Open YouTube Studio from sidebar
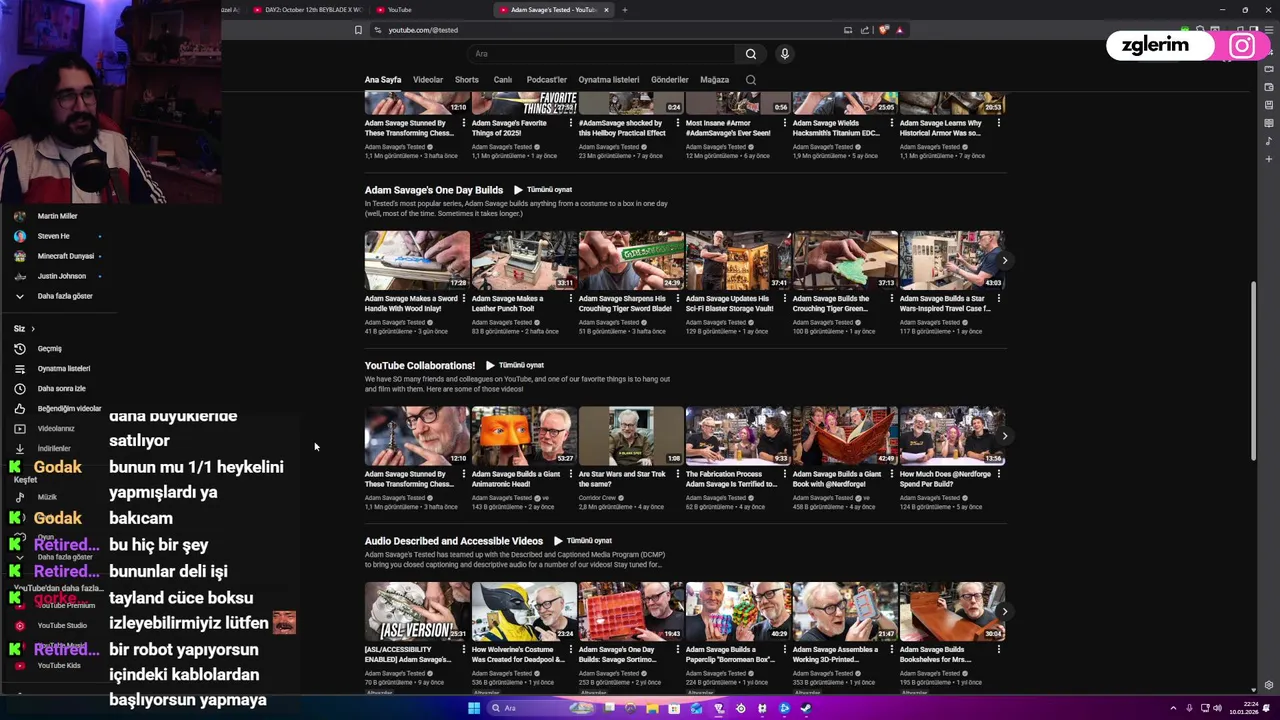This screenshot has width=1280, height=720. pos(52,626)
